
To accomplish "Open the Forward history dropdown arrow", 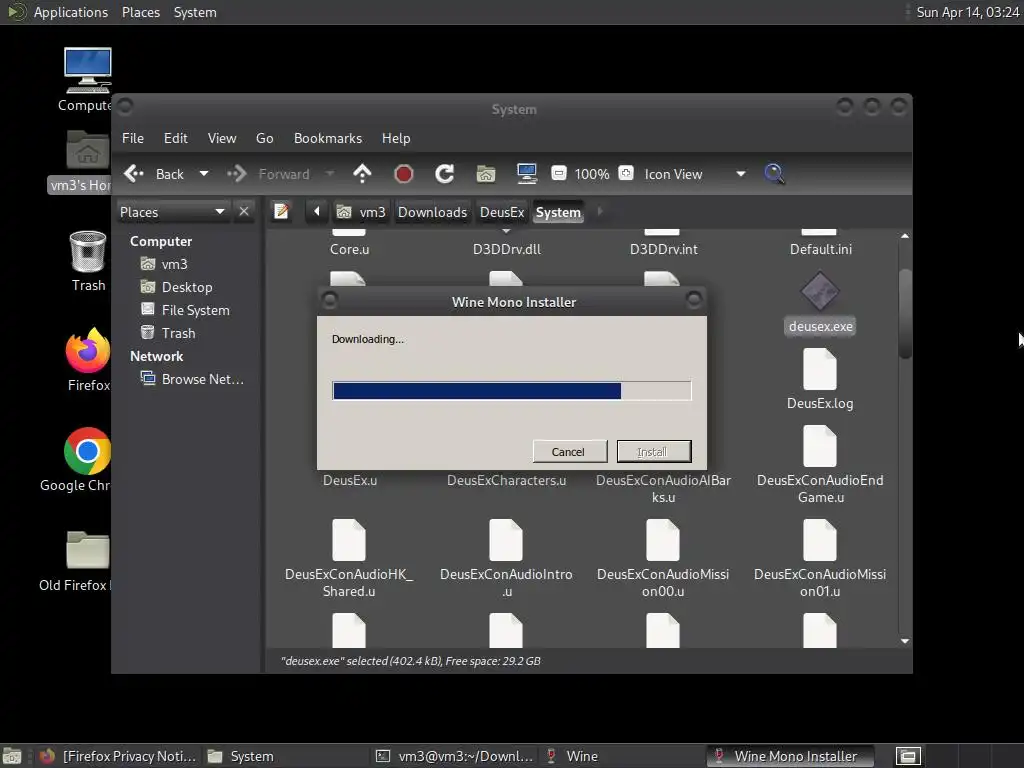I will (x=330, y=174).
